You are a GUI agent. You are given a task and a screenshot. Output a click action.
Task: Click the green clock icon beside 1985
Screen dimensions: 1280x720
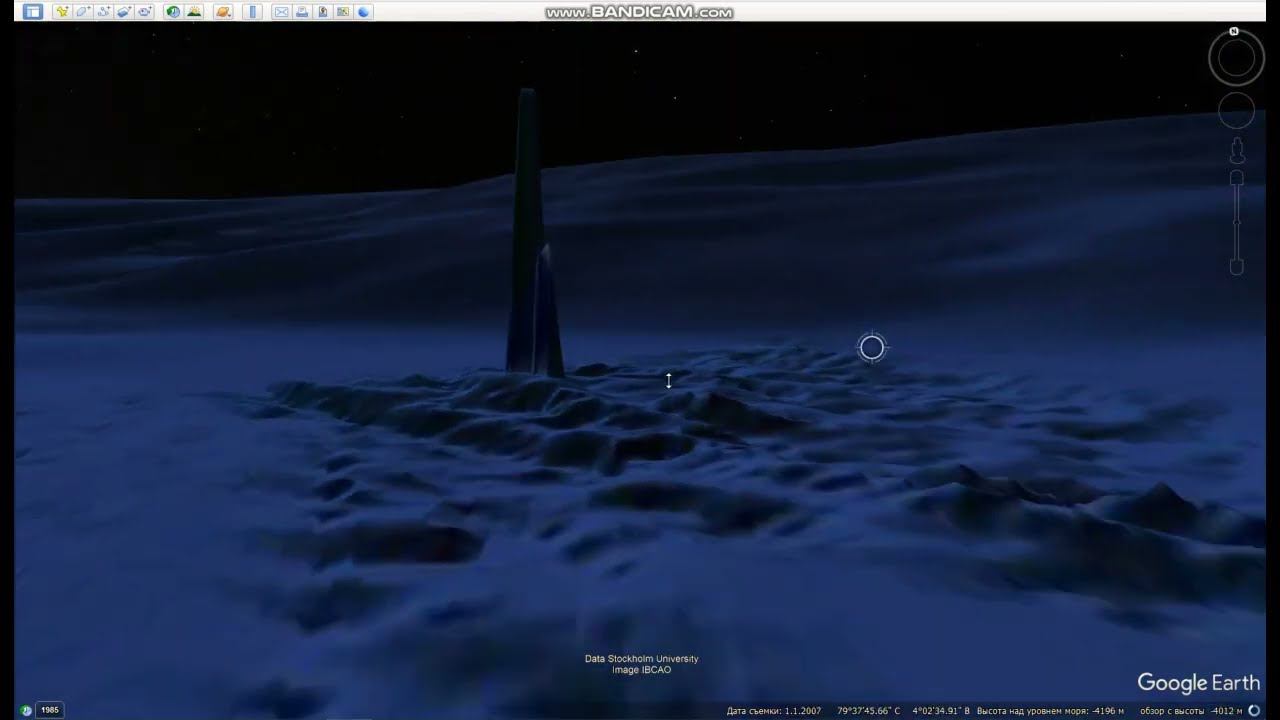click(26, 710)
